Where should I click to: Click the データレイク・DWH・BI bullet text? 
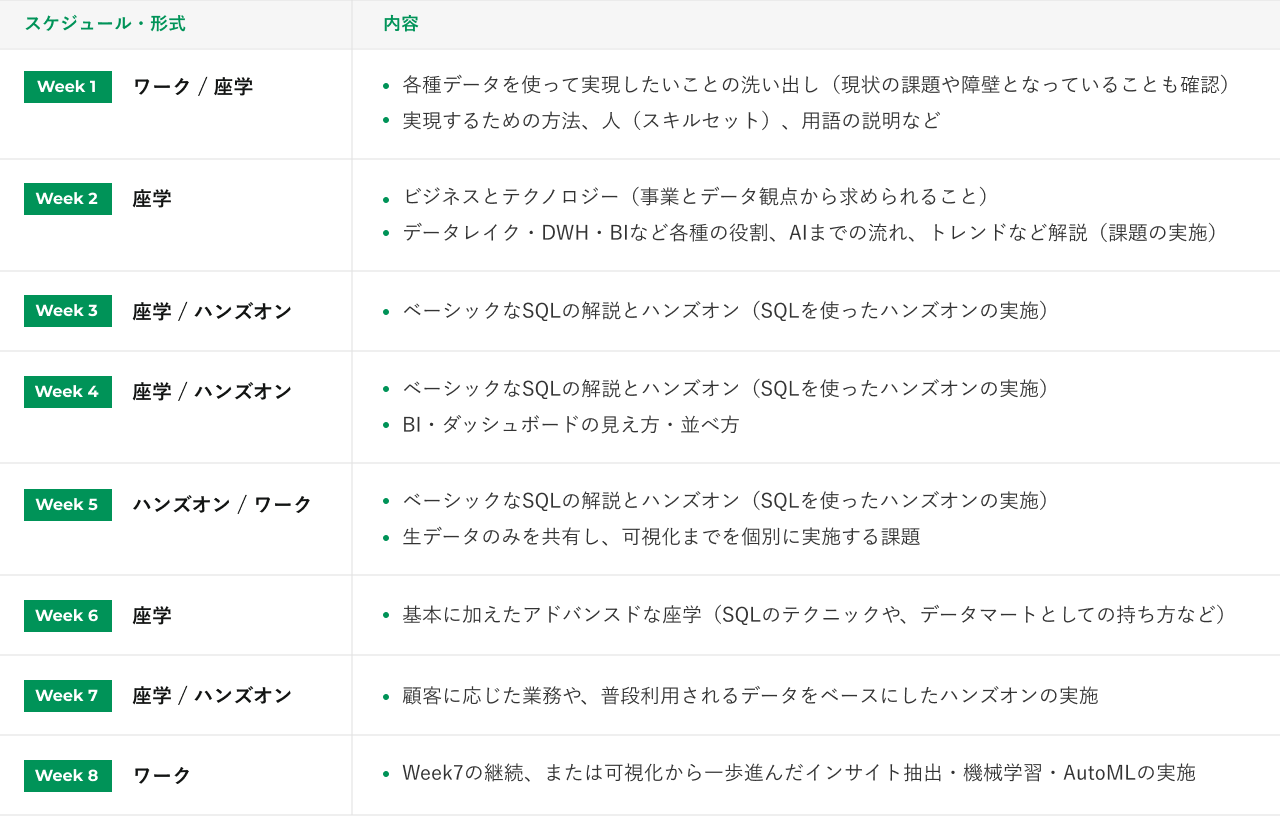click(812, 233)
